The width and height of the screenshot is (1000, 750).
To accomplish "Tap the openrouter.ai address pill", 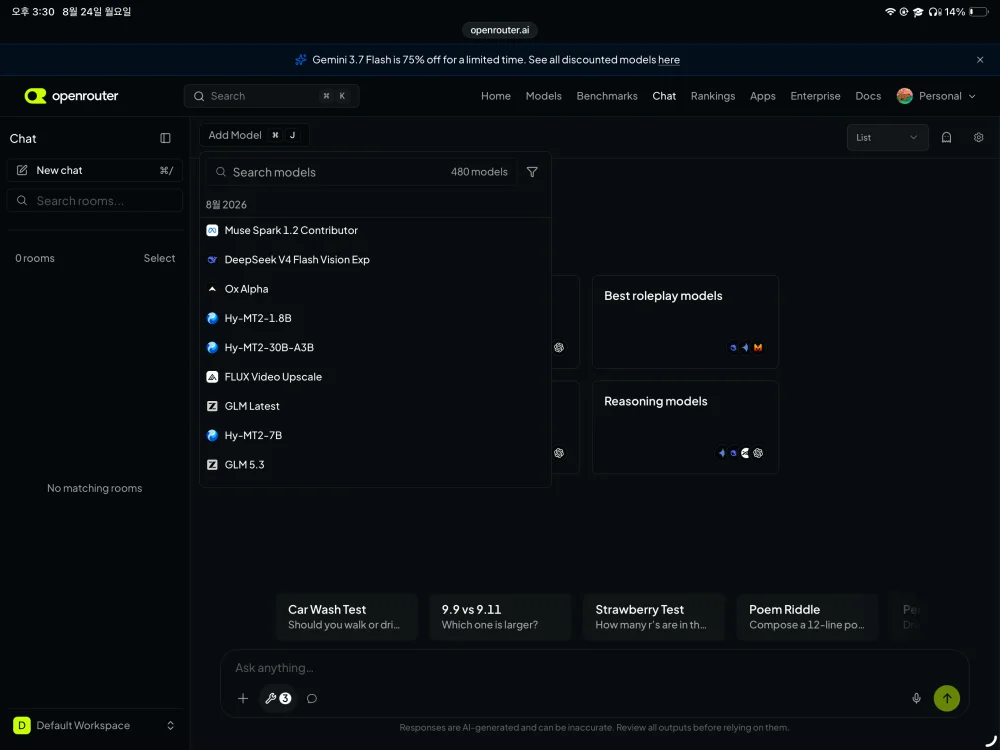I will (499, 30).
